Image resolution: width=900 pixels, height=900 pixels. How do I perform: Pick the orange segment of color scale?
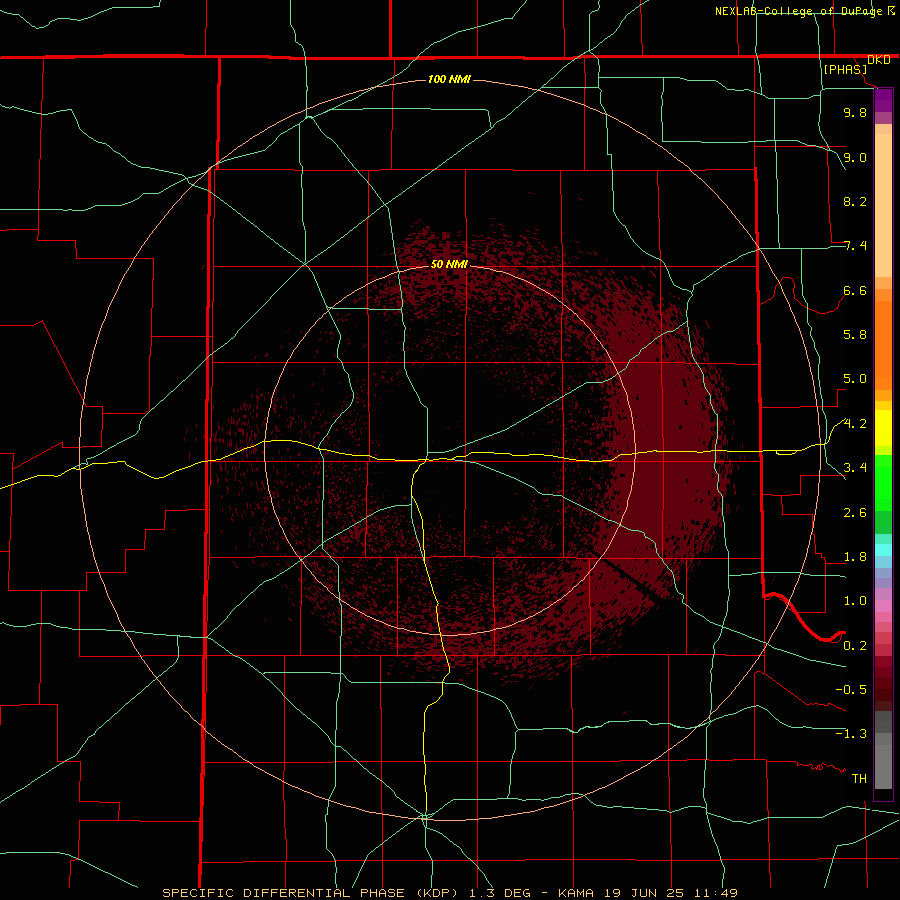click(883, 344)
